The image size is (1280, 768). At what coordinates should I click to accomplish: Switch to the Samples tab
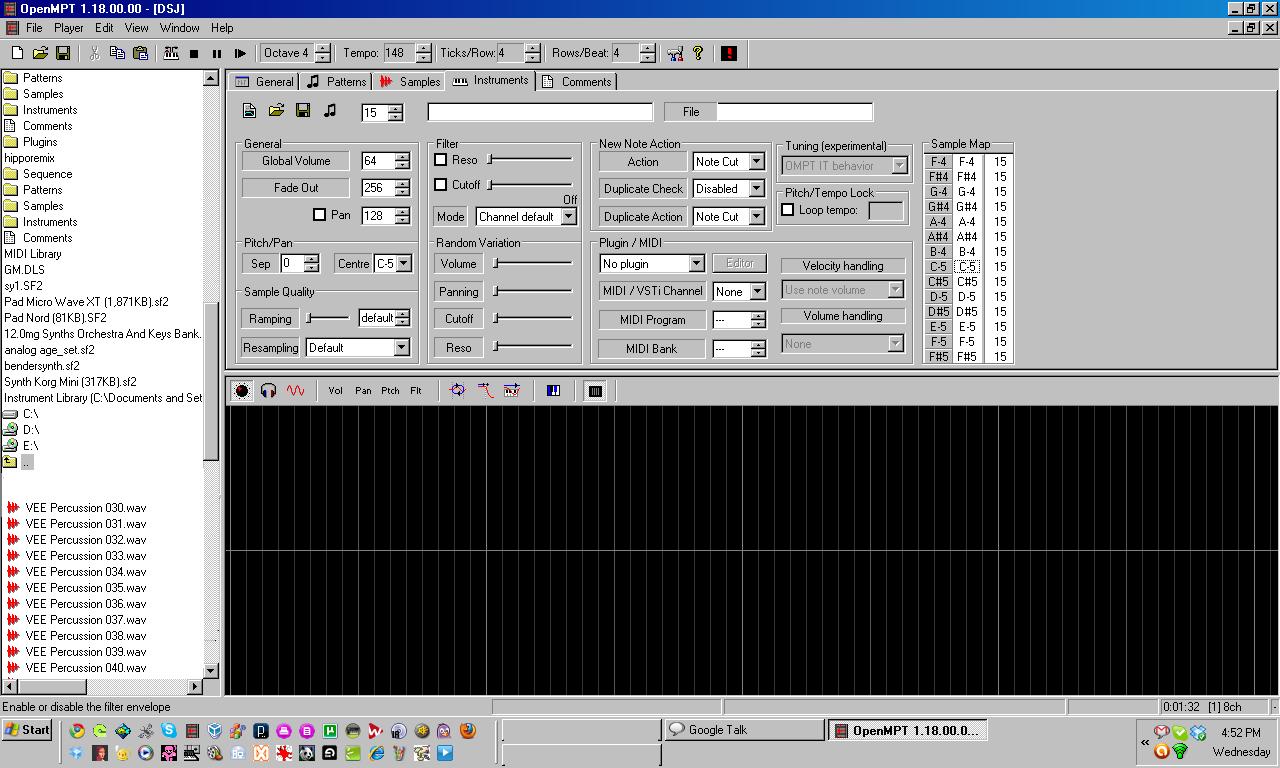pos(410,82)
